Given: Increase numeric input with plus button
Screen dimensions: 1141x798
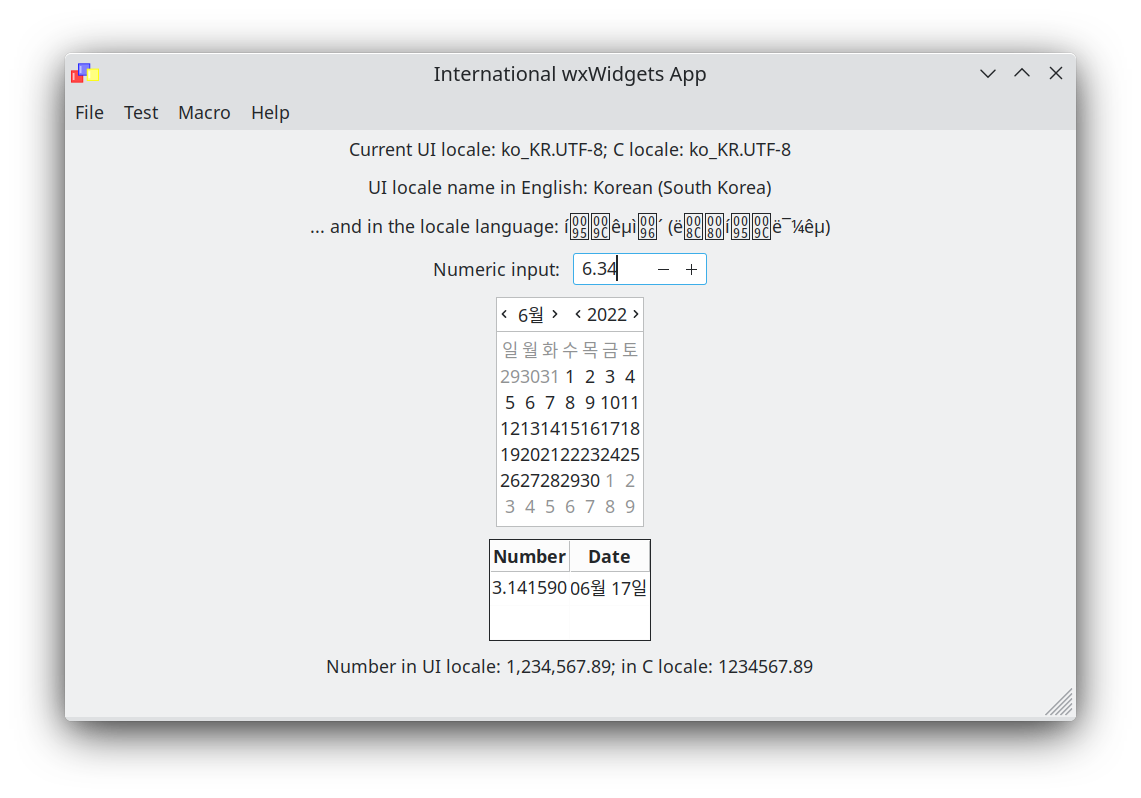Looking at the screenshot, I should point(691,269).
